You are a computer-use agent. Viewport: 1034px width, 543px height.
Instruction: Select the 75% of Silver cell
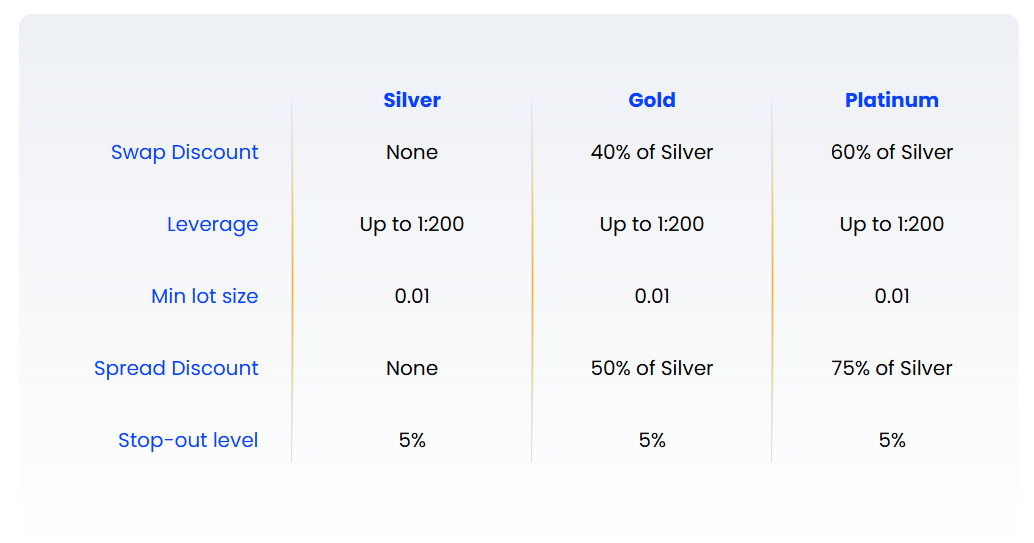(892, 368)
